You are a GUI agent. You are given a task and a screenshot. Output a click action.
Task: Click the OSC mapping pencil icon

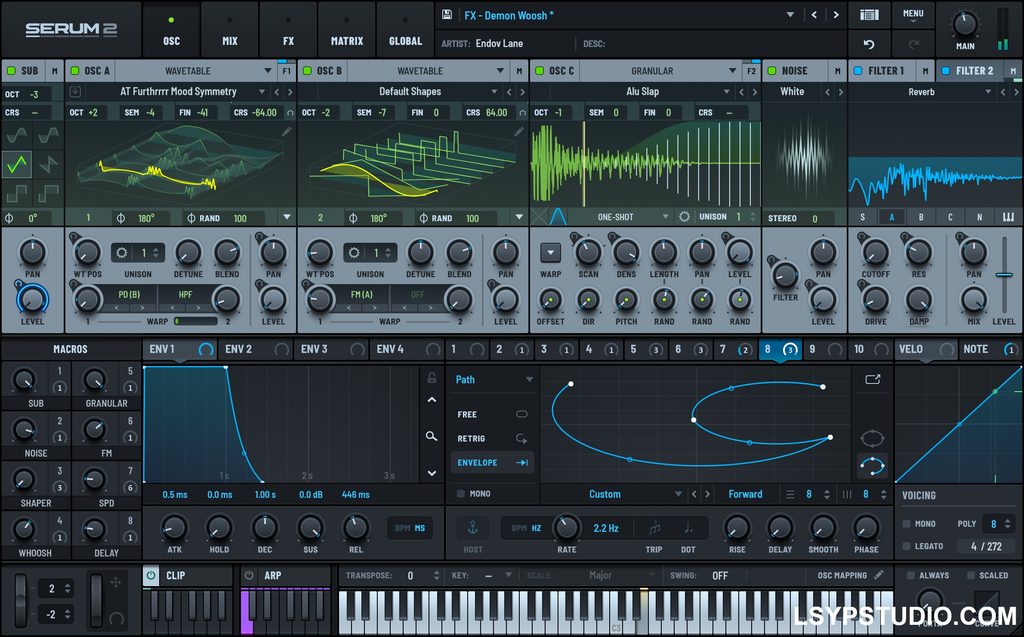coord(879,575)
